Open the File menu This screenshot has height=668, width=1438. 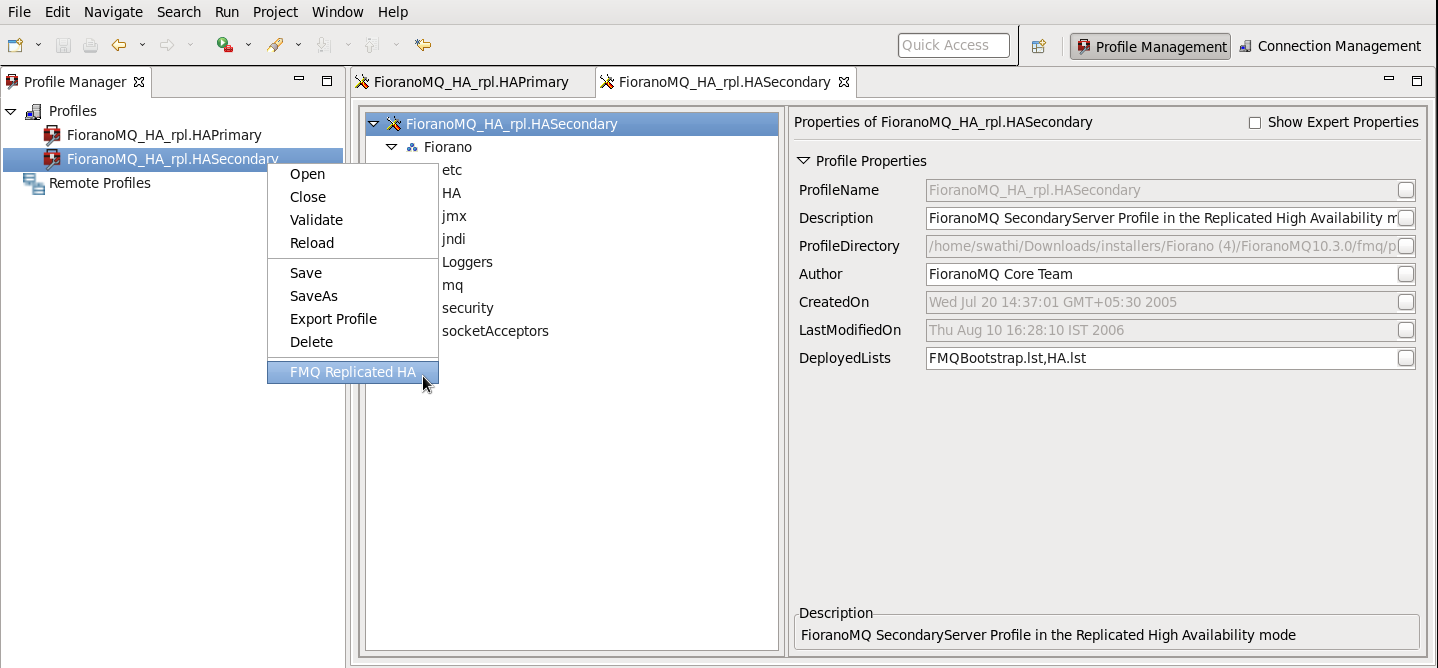(x=19, y=12)
